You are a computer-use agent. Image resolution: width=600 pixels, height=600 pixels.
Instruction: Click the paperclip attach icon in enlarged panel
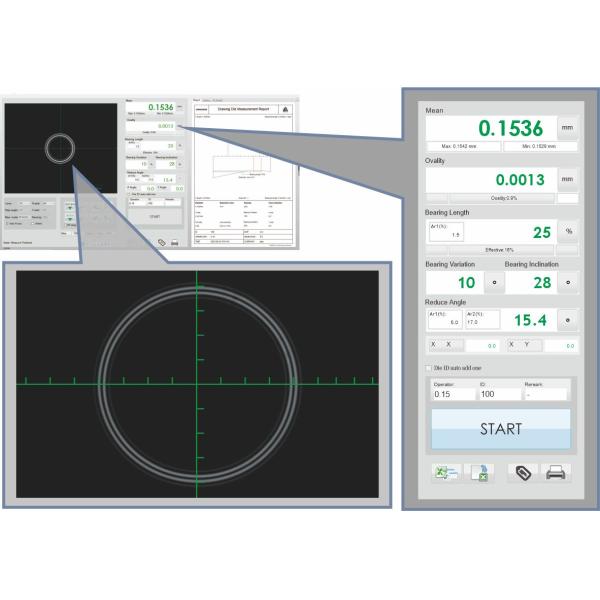pos(521,473)
